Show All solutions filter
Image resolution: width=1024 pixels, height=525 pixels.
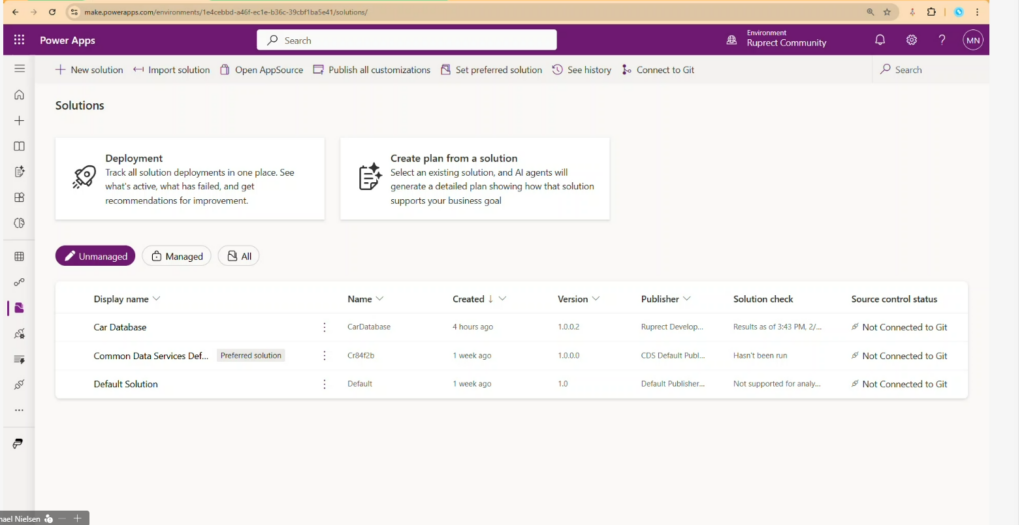(238, 256)
